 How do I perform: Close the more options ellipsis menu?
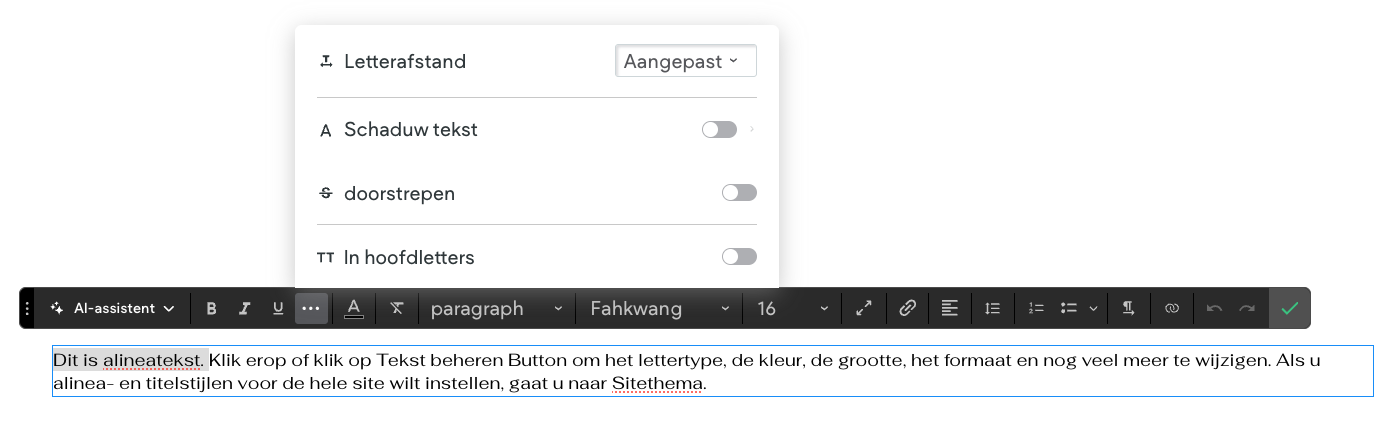311,309
